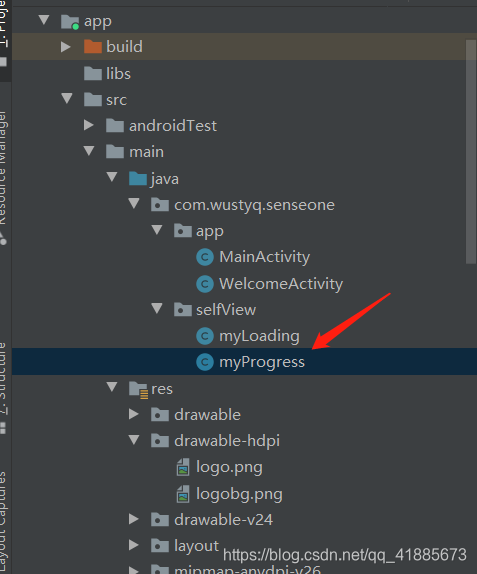Collapse the res folder
The image size is (477, 574).
click(x=112, y=387)
